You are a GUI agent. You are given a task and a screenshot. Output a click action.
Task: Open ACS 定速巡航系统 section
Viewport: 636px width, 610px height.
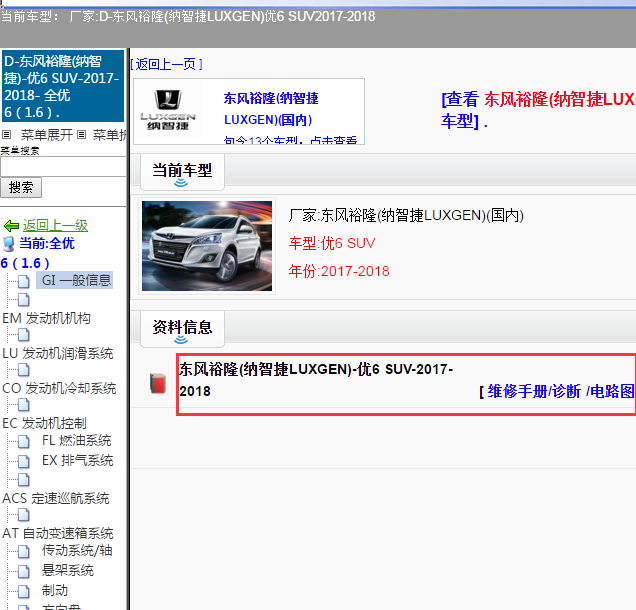pyautogui.click(x=56, y=498)
